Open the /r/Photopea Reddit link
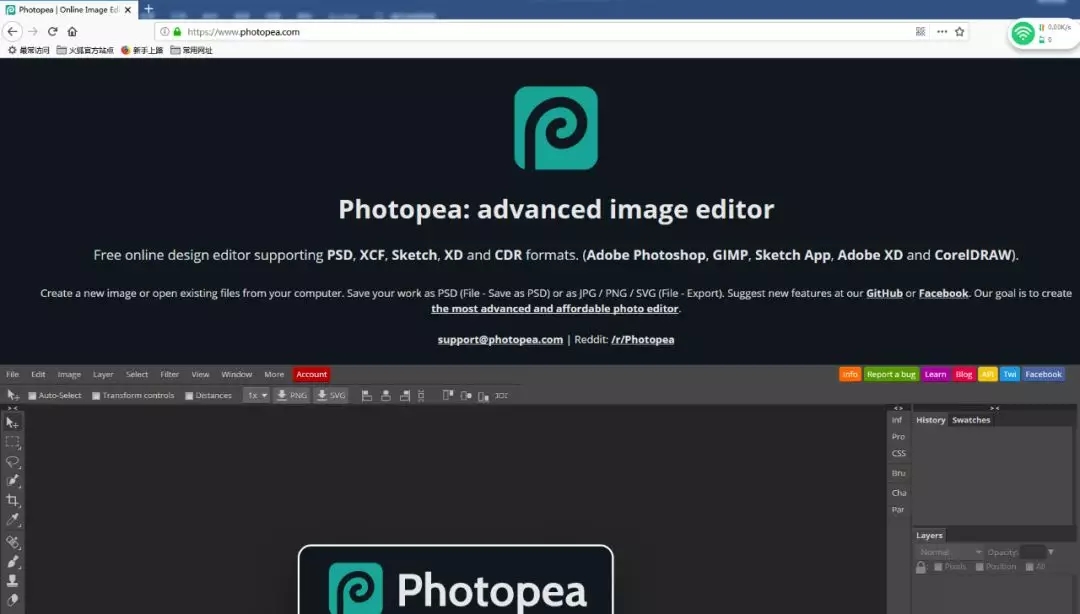The height and width of the screenshot is (614, 1080). tap(643, 339)
